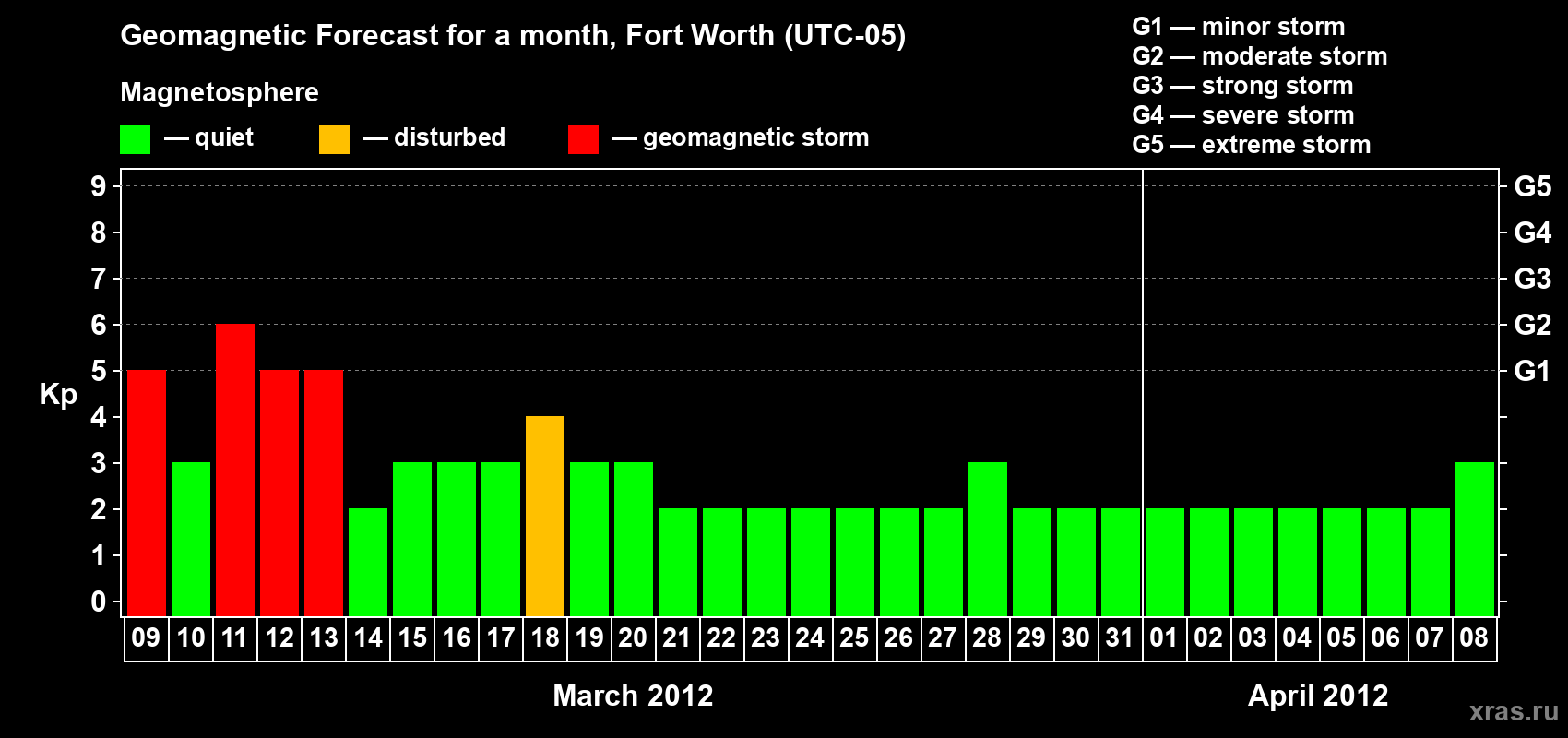Click the 'G1 — minor storm' legend line
The height and width of the screenshot is (738, 1568).
(1238, 27)
